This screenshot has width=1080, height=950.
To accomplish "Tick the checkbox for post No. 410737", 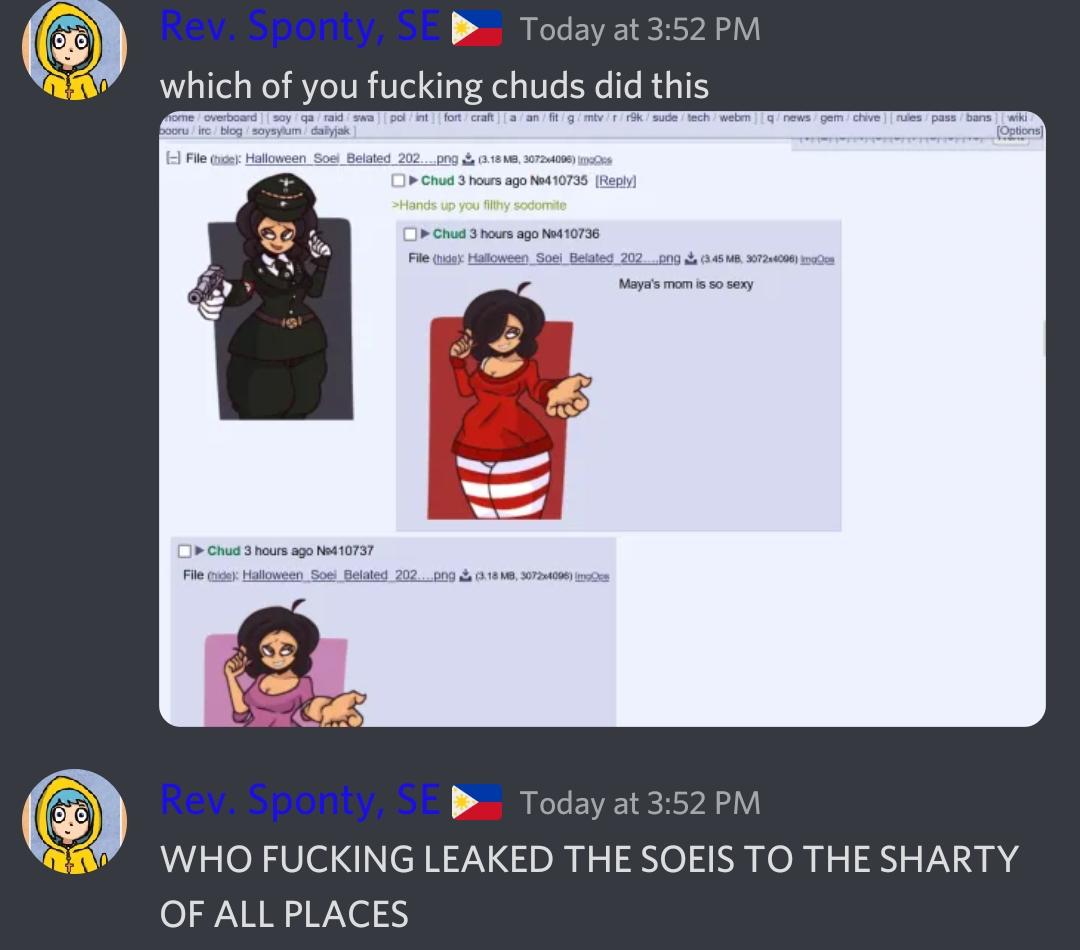I will point(185,551).
